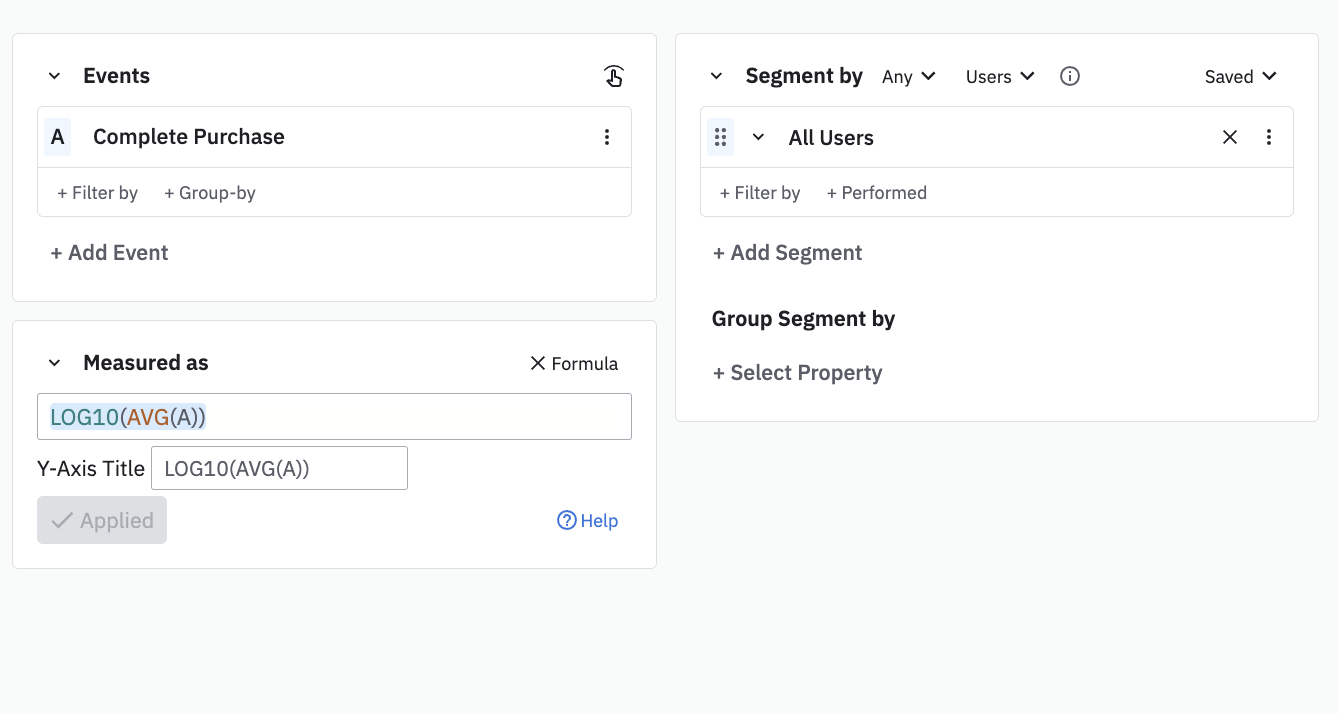Click + Add Event

coord(109,253)
